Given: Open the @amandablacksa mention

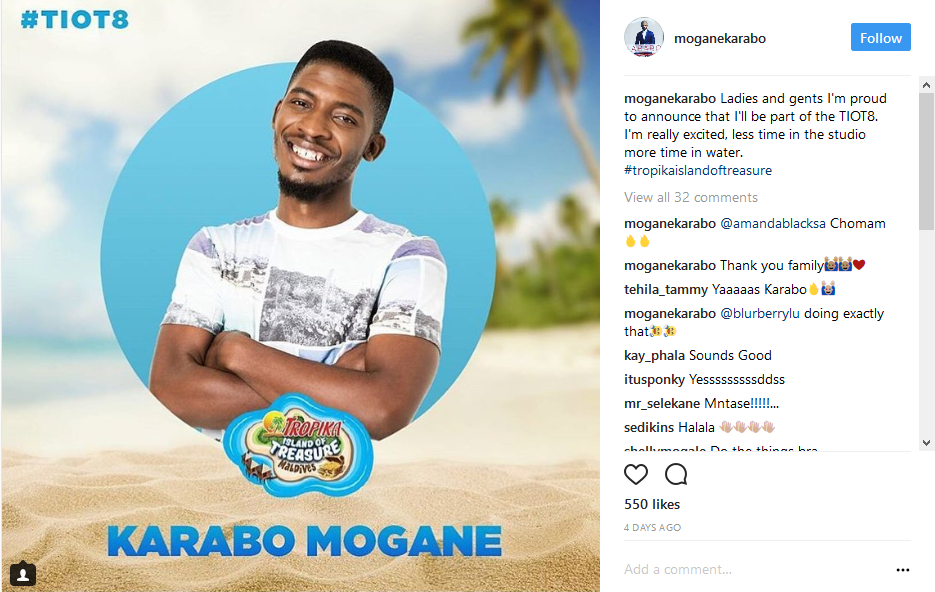Looking at the screenshot, I should (x=773, y=224).
